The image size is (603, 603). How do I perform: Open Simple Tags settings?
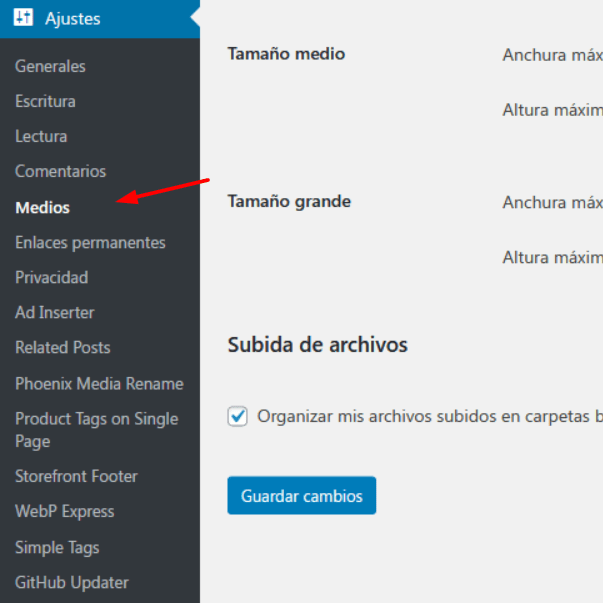[57, 548]
